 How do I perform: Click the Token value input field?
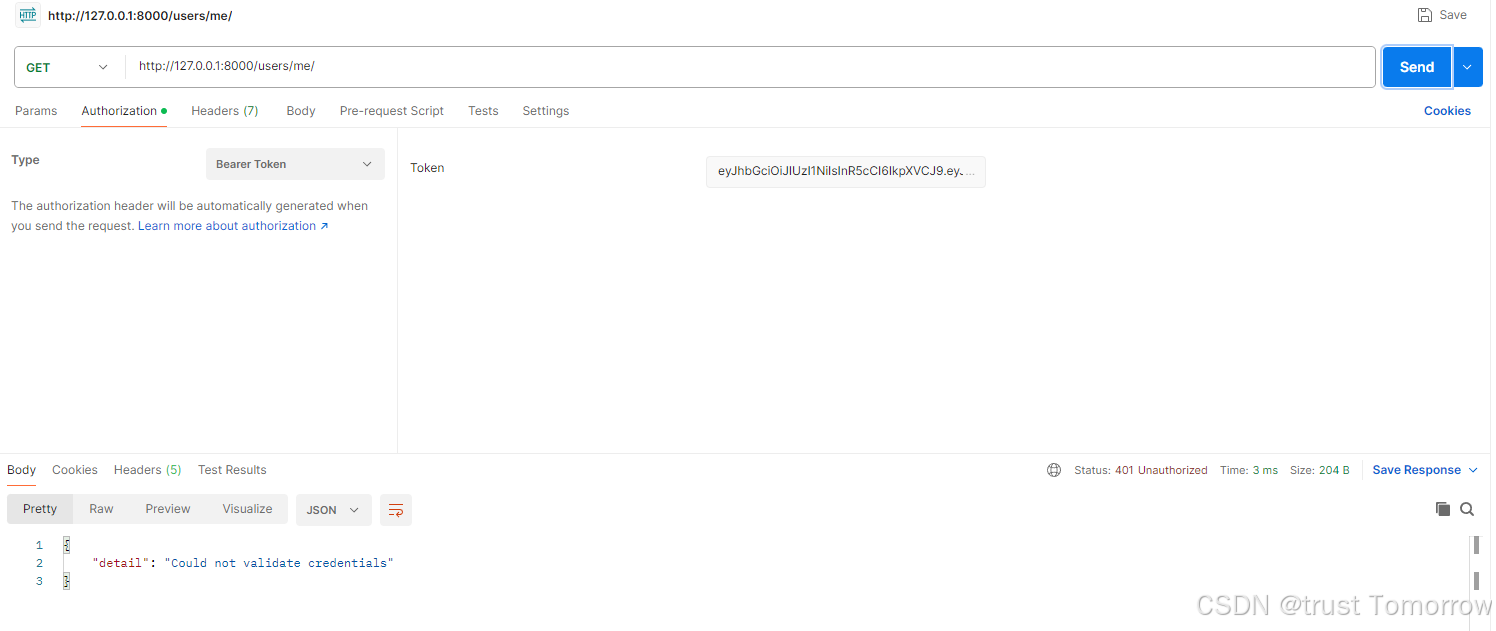coord(846,171)
